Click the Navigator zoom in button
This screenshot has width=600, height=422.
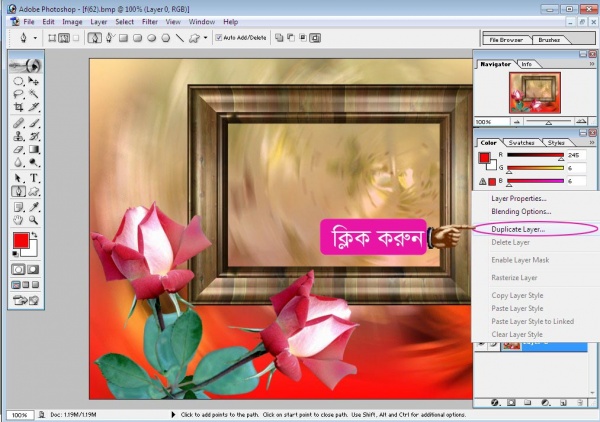581,122
